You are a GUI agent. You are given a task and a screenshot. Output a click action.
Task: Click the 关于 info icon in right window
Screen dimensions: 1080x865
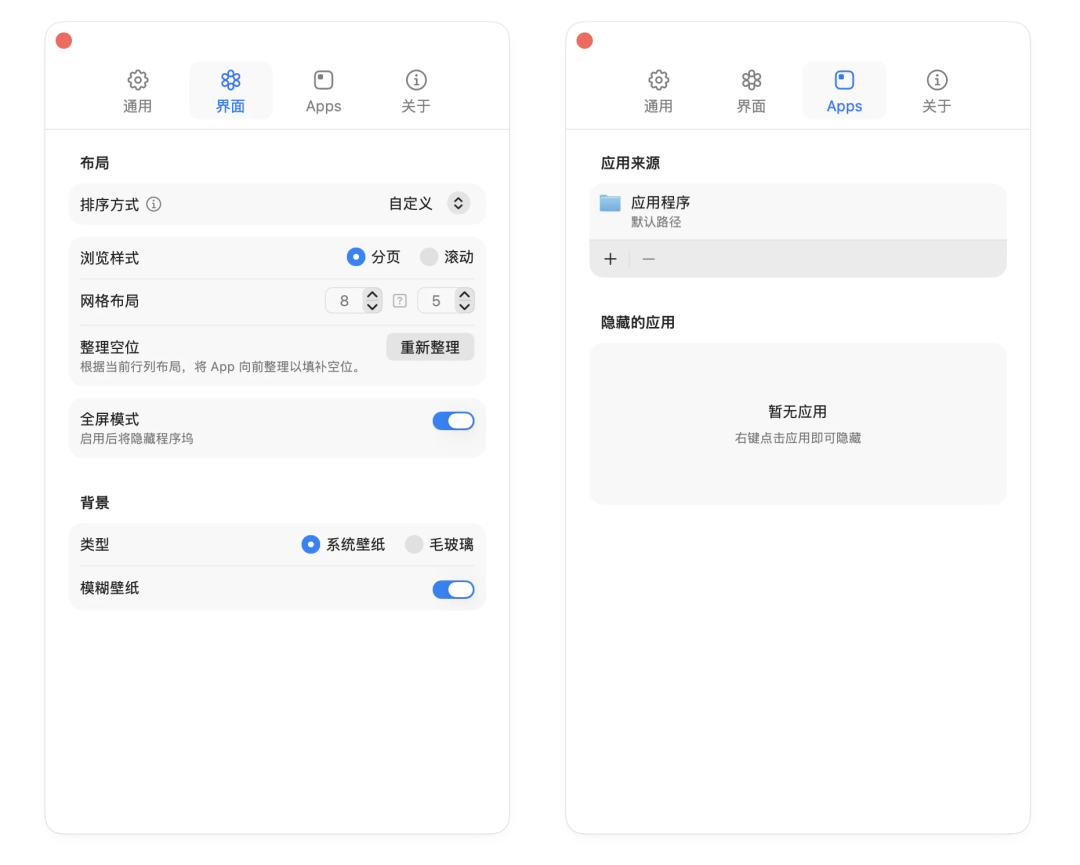click(937, 81)
